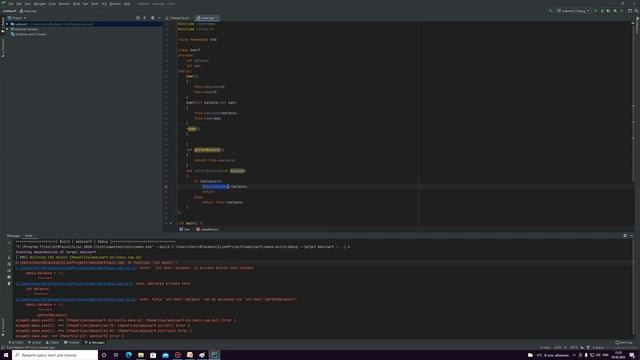640x360 pixels.
Task: Click the Event Log button
Action: (624, 343)
